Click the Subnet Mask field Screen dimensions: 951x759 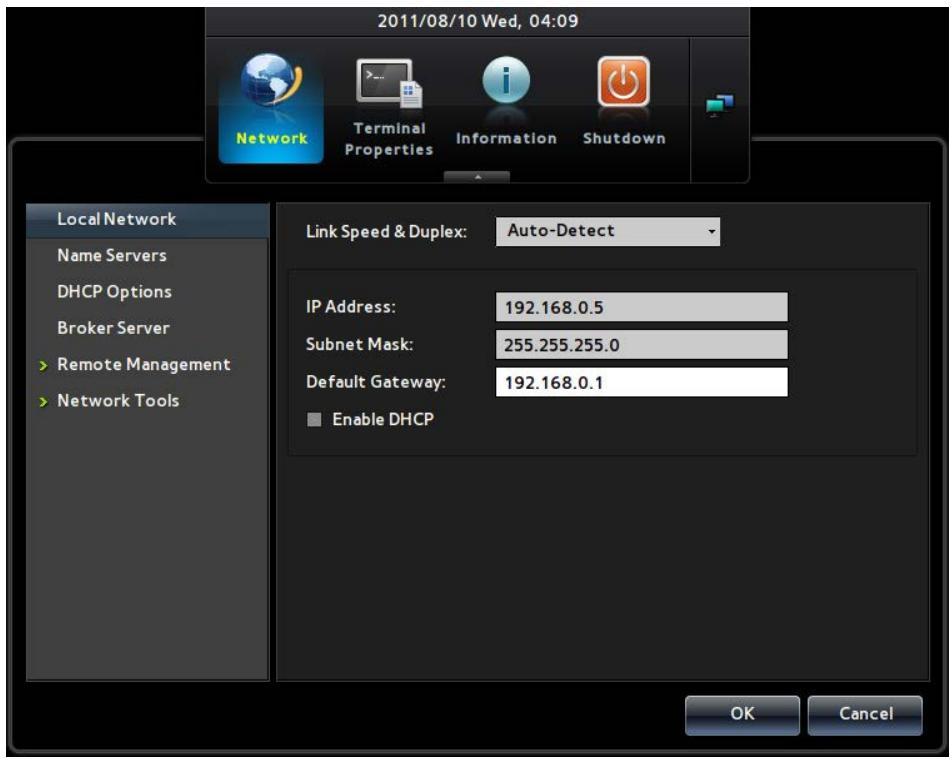tap(642, 345)
